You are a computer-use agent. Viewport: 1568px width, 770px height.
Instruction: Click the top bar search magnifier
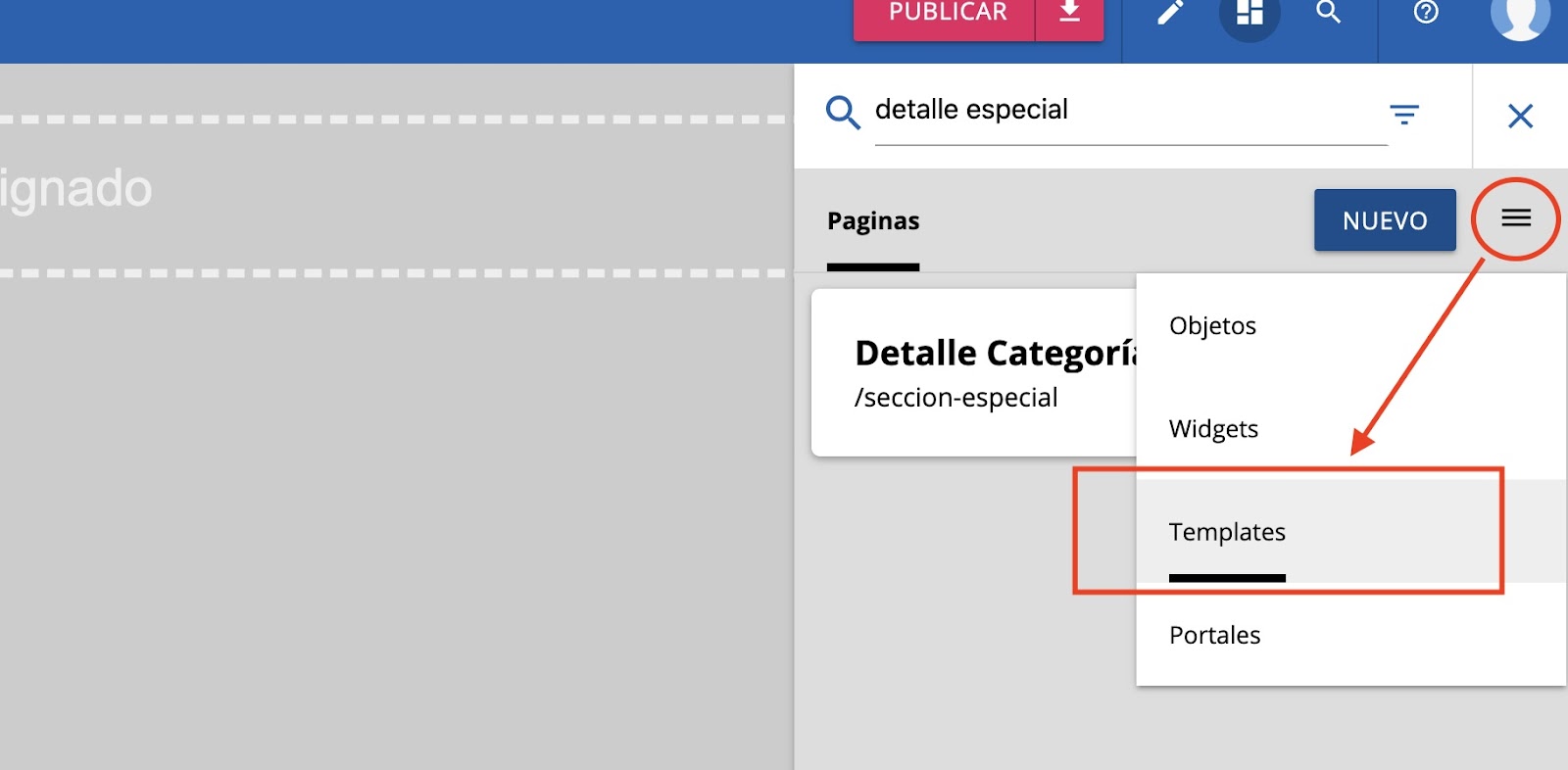coord(1328,14)
